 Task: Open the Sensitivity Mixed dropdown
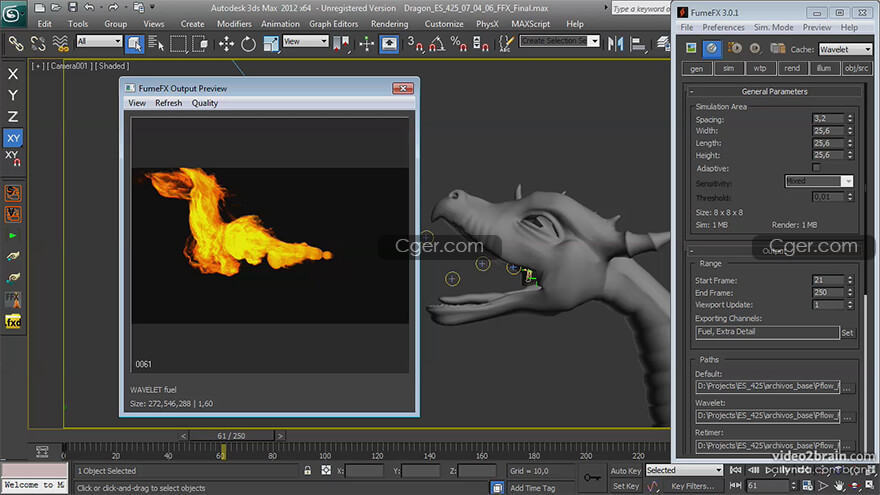pos(819,181)
